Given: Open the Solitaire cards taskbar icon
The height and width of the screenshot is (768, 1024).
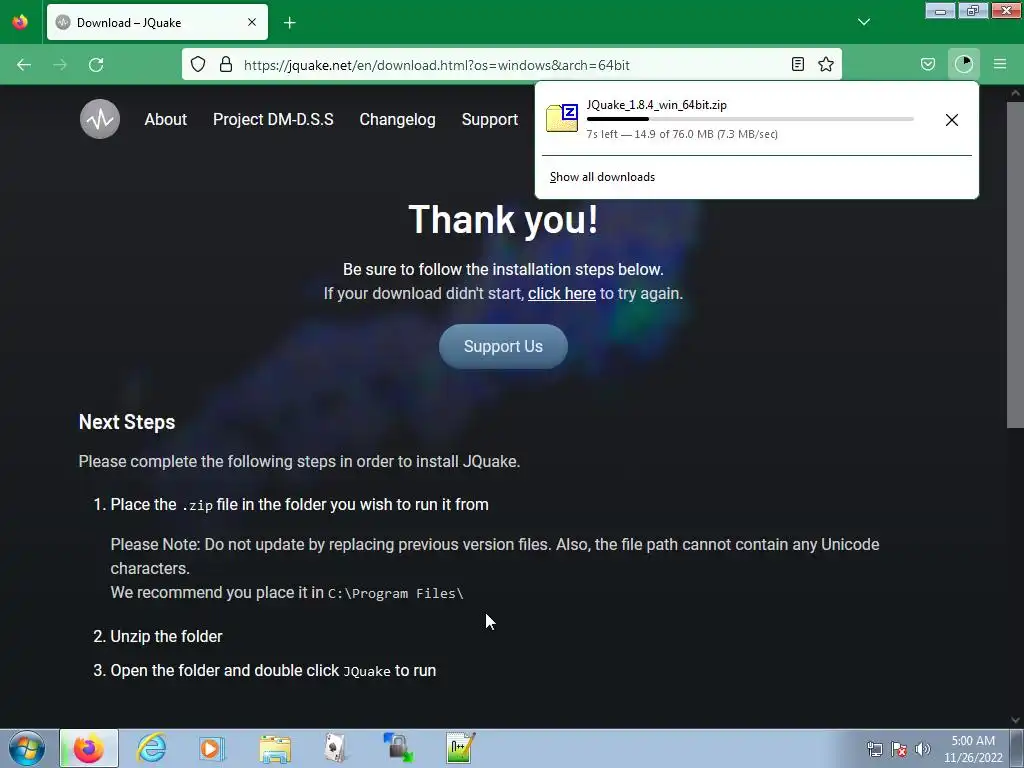Looking at the screenshot, I should [x=335, y=748].
